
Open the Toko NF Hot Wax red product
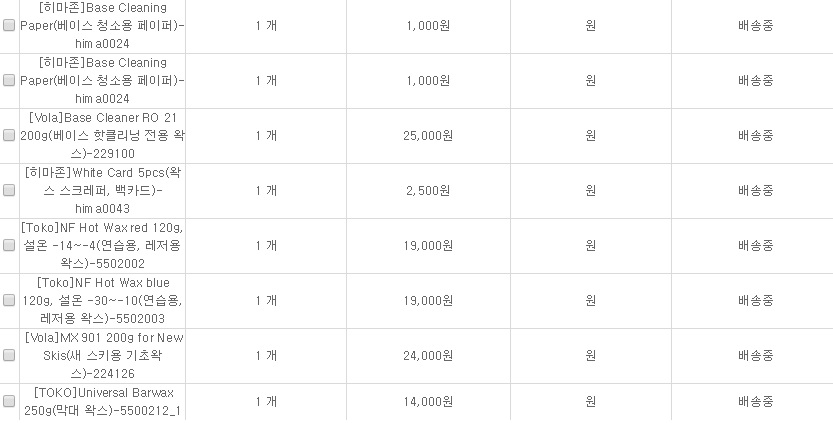[104, 246]
